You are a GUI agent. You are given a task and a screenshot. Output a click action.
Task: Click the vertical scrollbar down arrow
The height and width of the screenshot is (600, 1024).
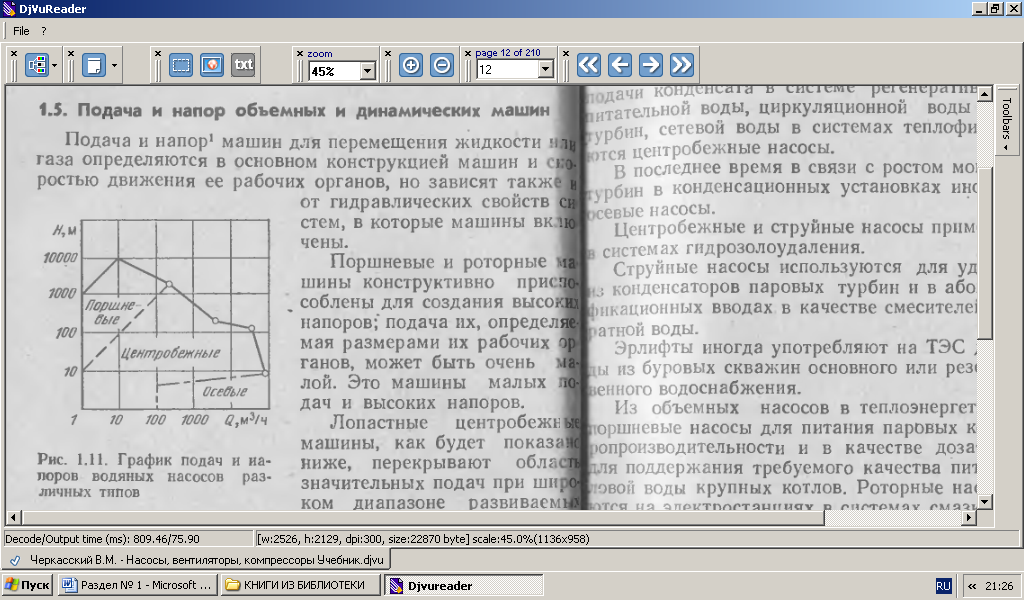coord(984,501)
